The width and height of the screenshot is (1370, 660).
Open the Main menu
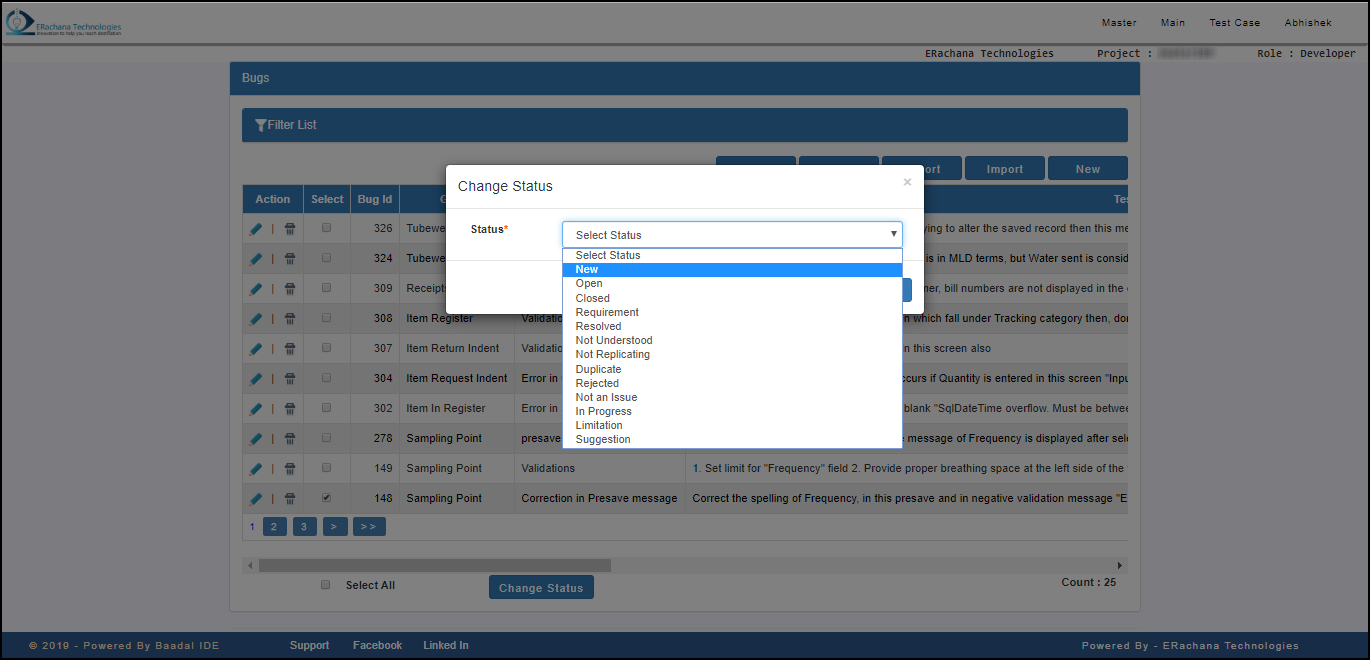(x=1173, y=23)
